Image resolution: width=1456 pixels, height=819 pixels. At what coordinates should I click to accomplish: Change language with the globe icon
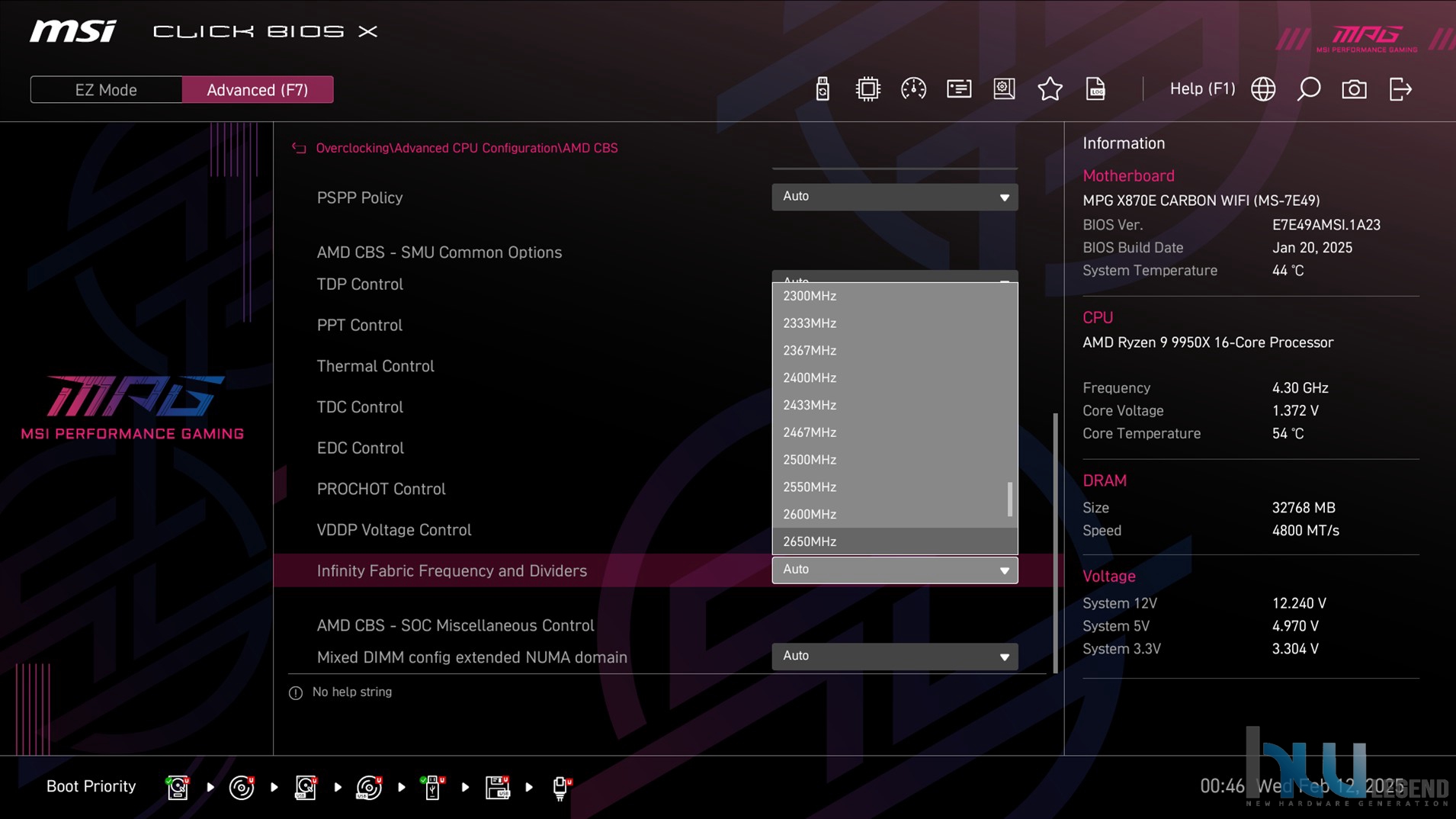(x=1263, y=89)
